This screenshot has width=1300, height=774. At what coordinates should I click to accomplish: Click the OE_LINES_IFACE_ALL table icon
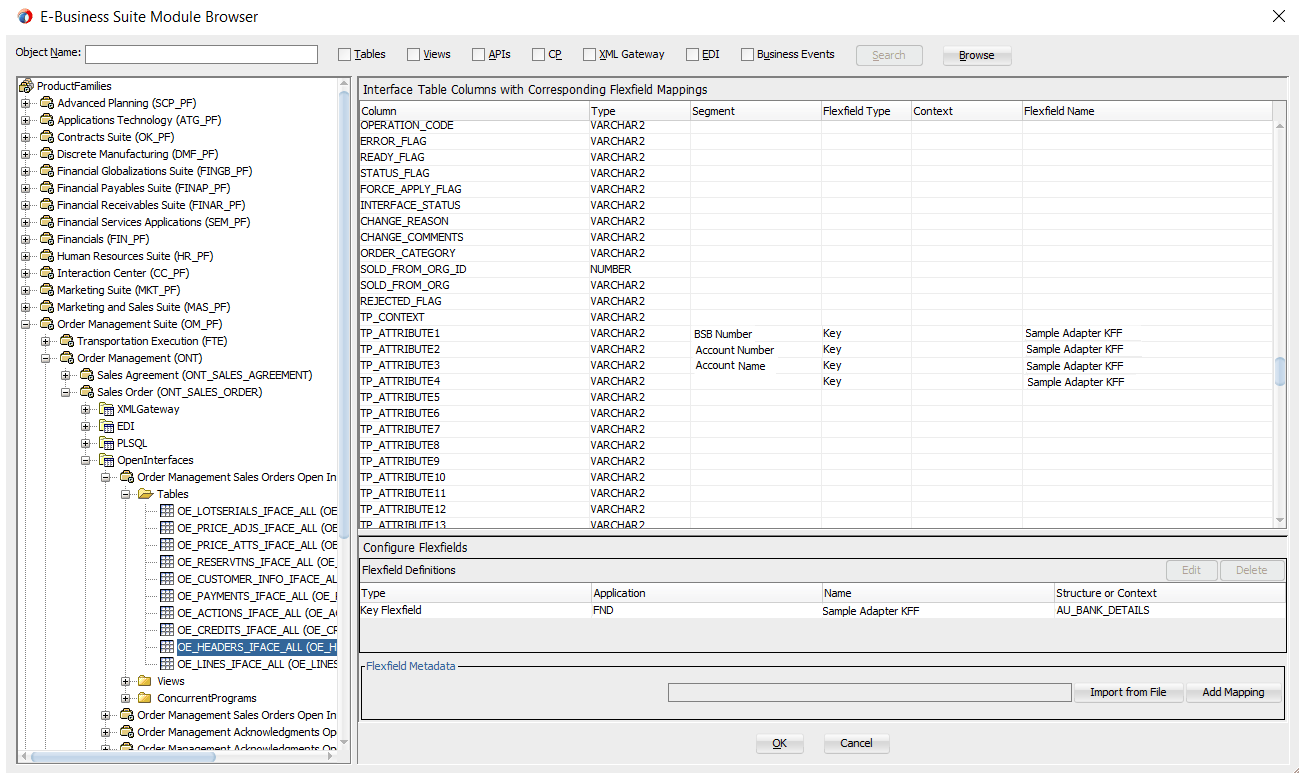(167, 664)
